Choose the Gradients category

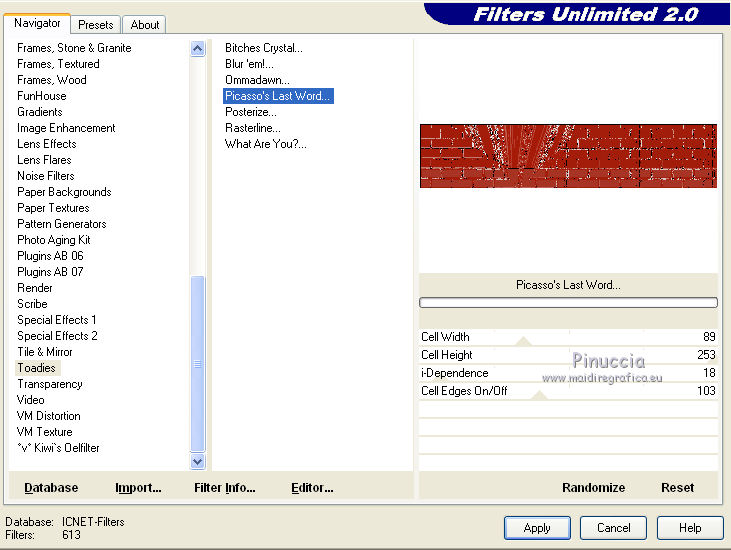tap(40, 112)
